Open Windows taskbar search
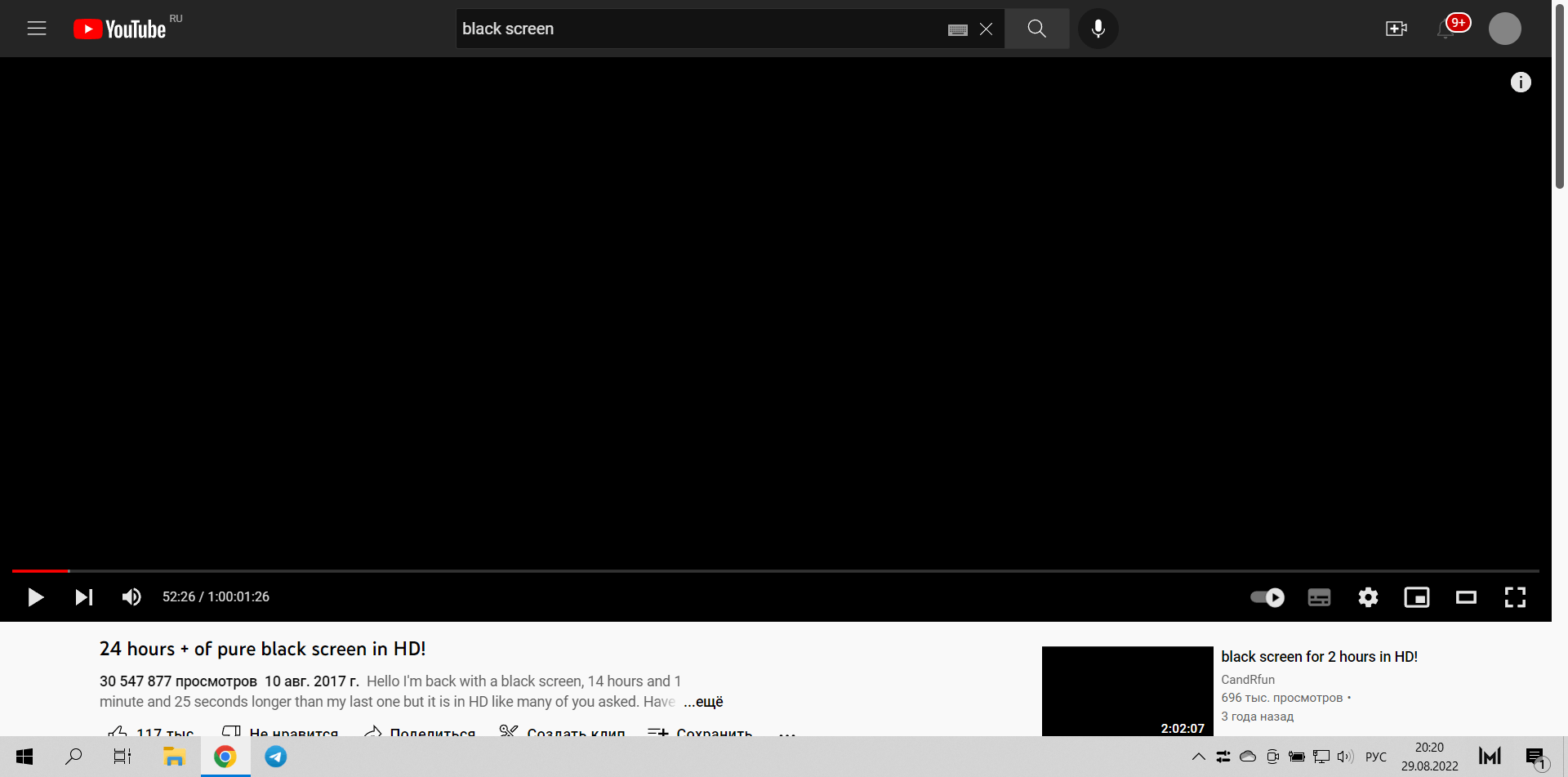Viewport: 1568px width, 777px height. 73,757
